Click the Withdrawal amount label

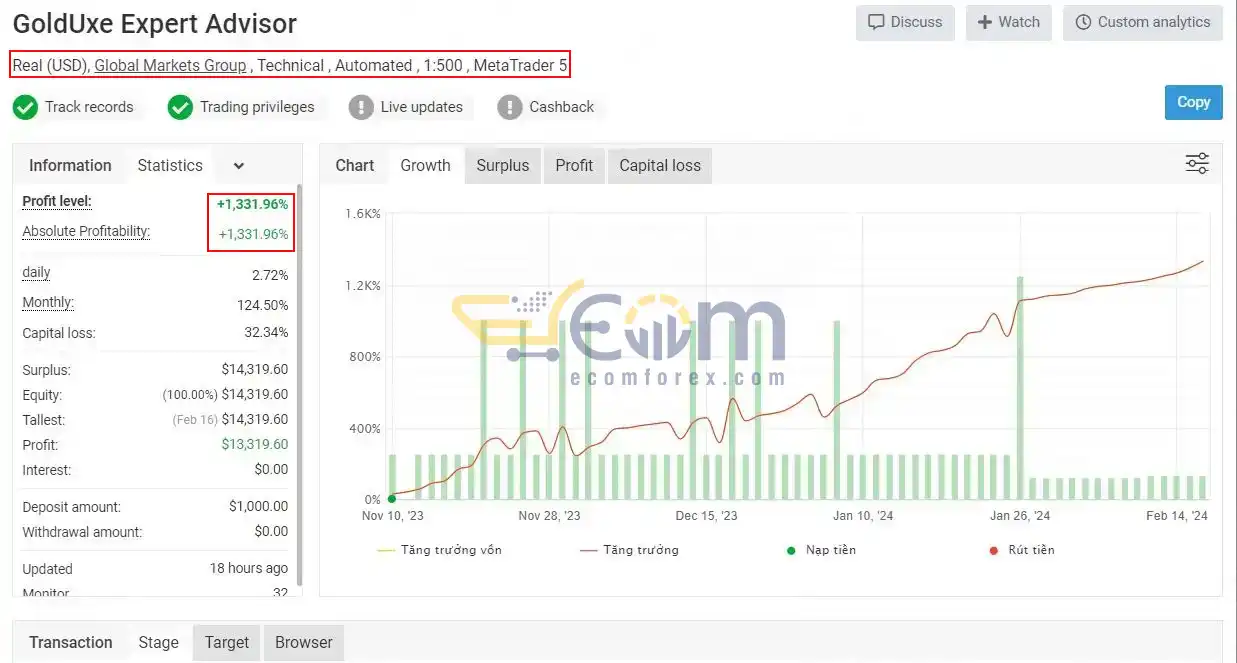click(x=82, y=532)
